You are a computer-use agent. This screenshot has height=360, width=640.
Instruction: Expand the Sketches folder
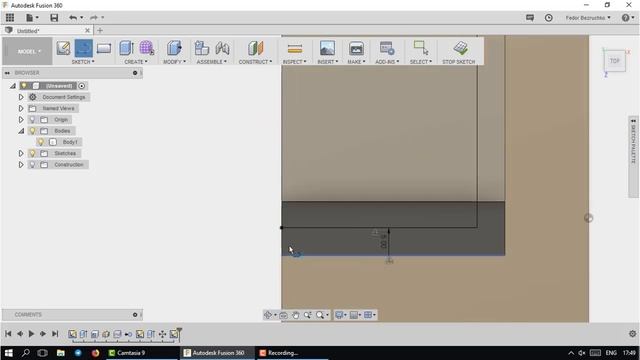point(21,153)
